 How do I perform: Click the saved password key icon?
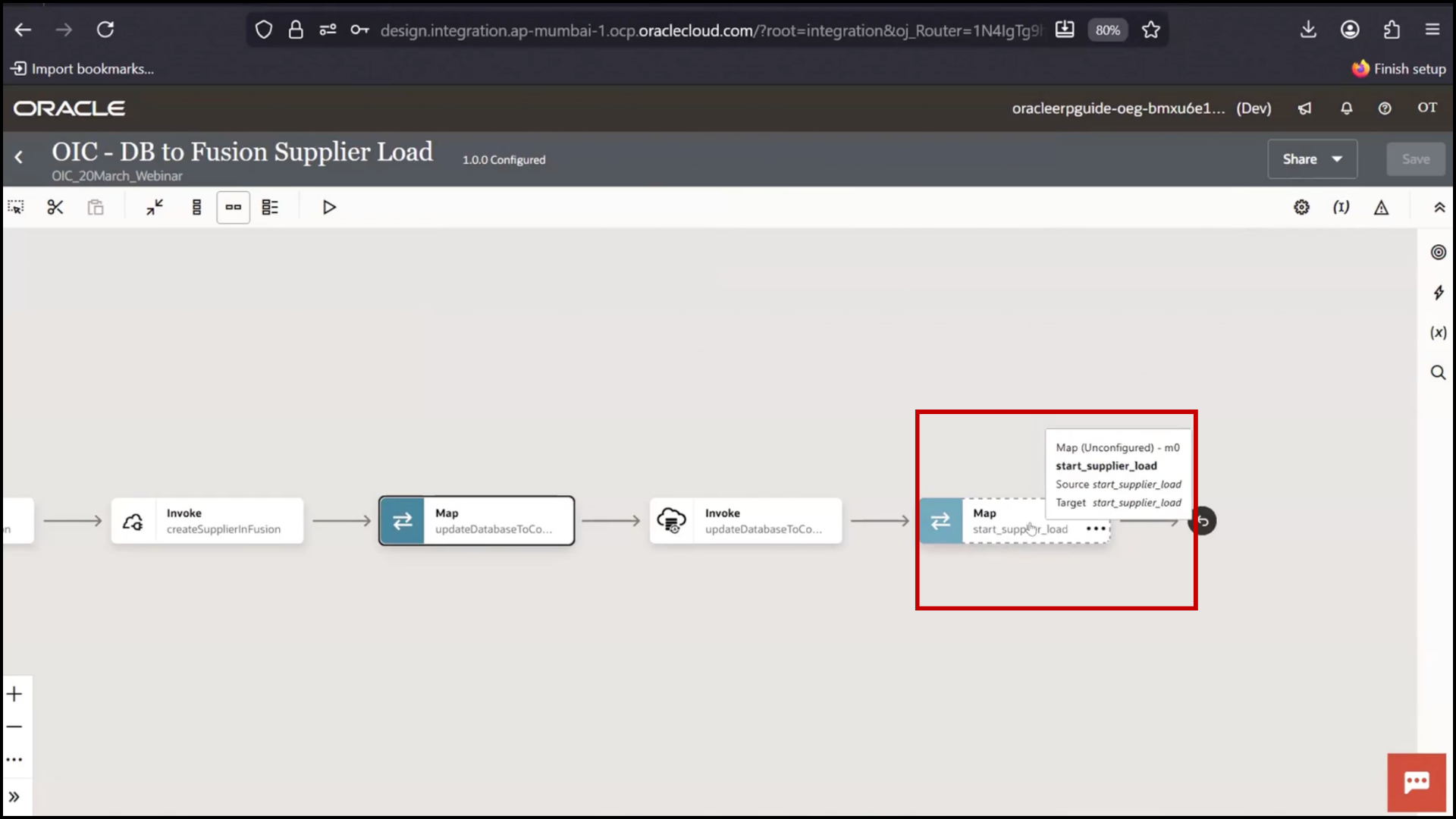pyautogui.click(x=359, y=30)
